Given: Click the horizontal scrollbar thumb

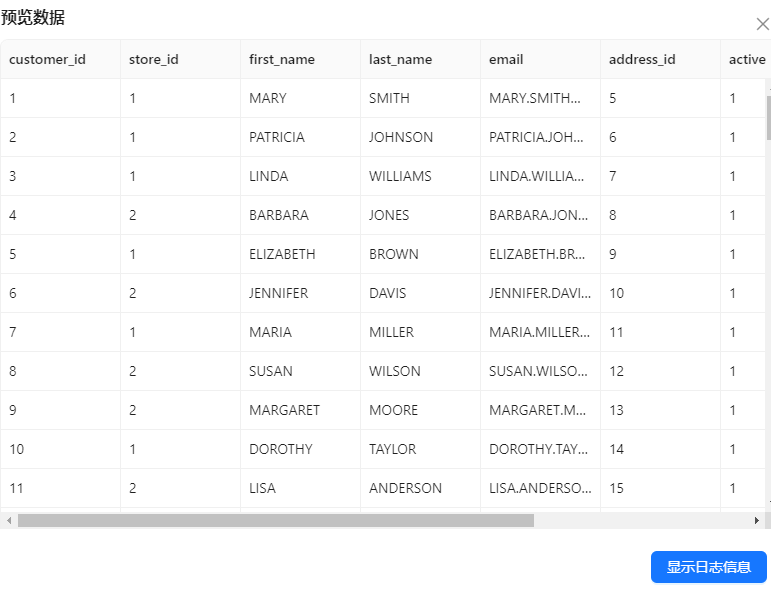Looking at the screenshot, I should click(275, 520).
